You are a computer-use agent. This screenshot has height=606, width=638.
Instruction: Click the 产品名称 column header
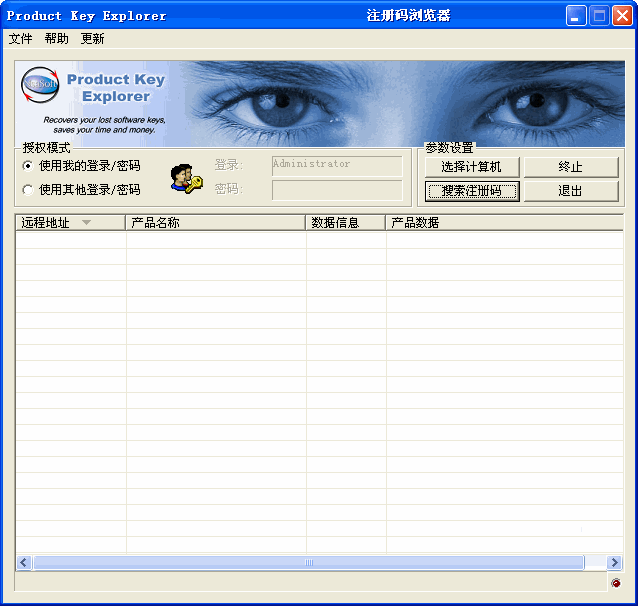216,223
